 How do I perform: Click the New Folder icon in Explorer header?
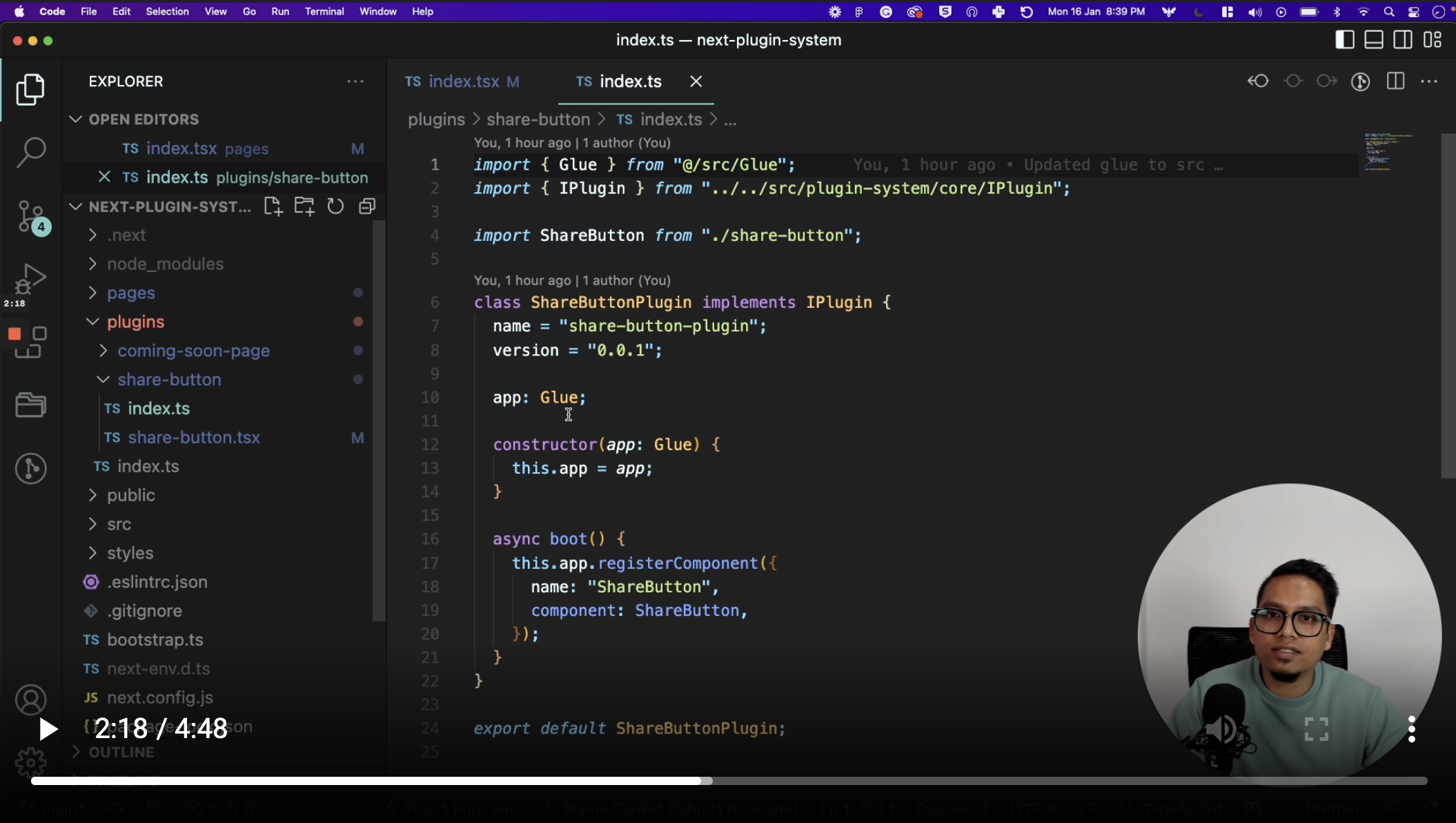click(304, 206)
